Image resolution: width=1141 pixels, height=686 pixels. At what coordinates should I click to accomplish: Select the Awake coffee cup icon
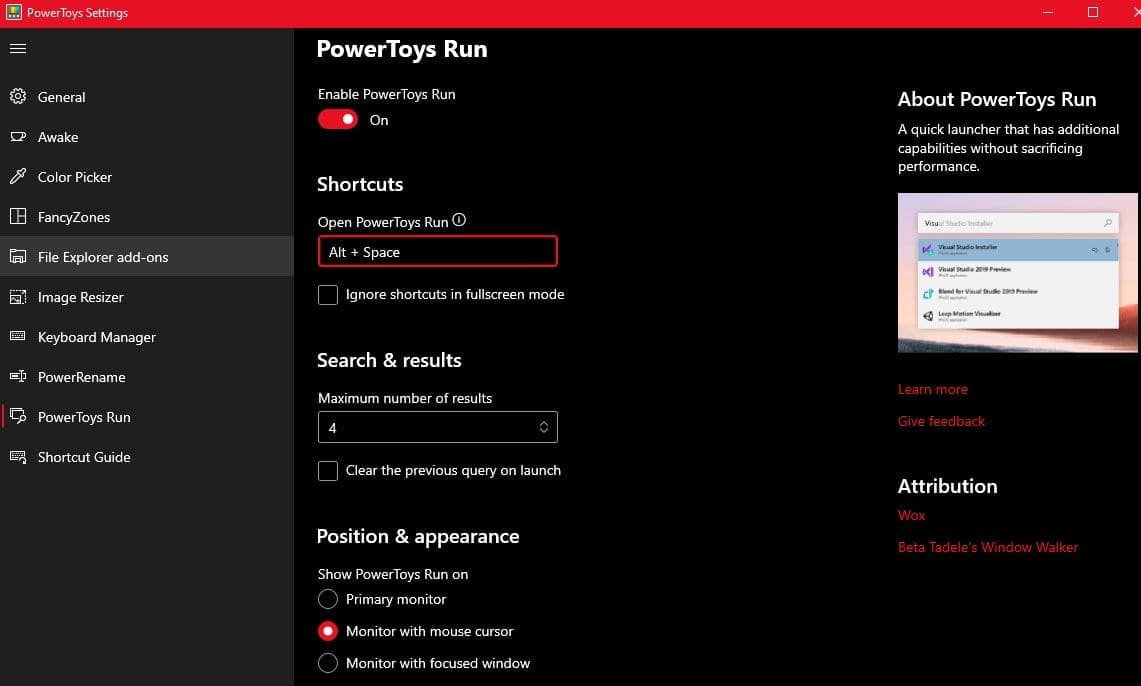18,137
